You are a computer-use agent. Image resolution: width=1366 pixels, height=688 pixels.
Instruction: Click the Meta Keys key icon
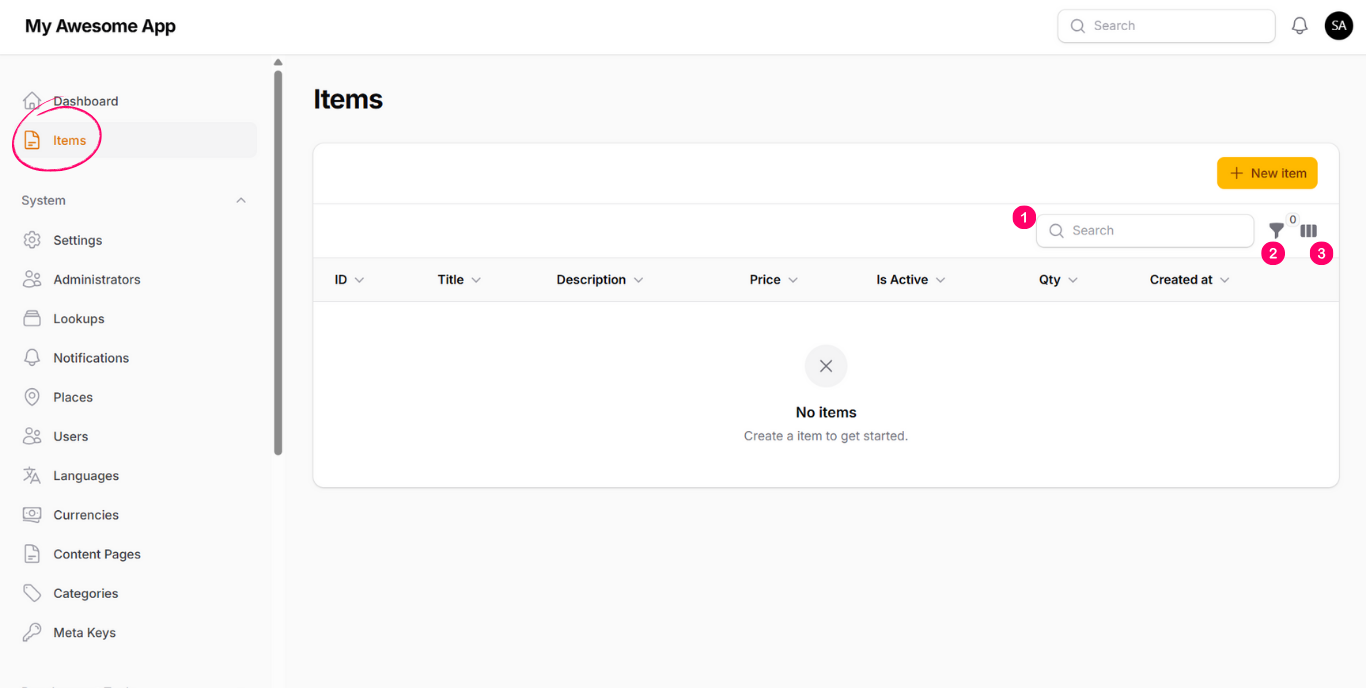click(32, 633)
